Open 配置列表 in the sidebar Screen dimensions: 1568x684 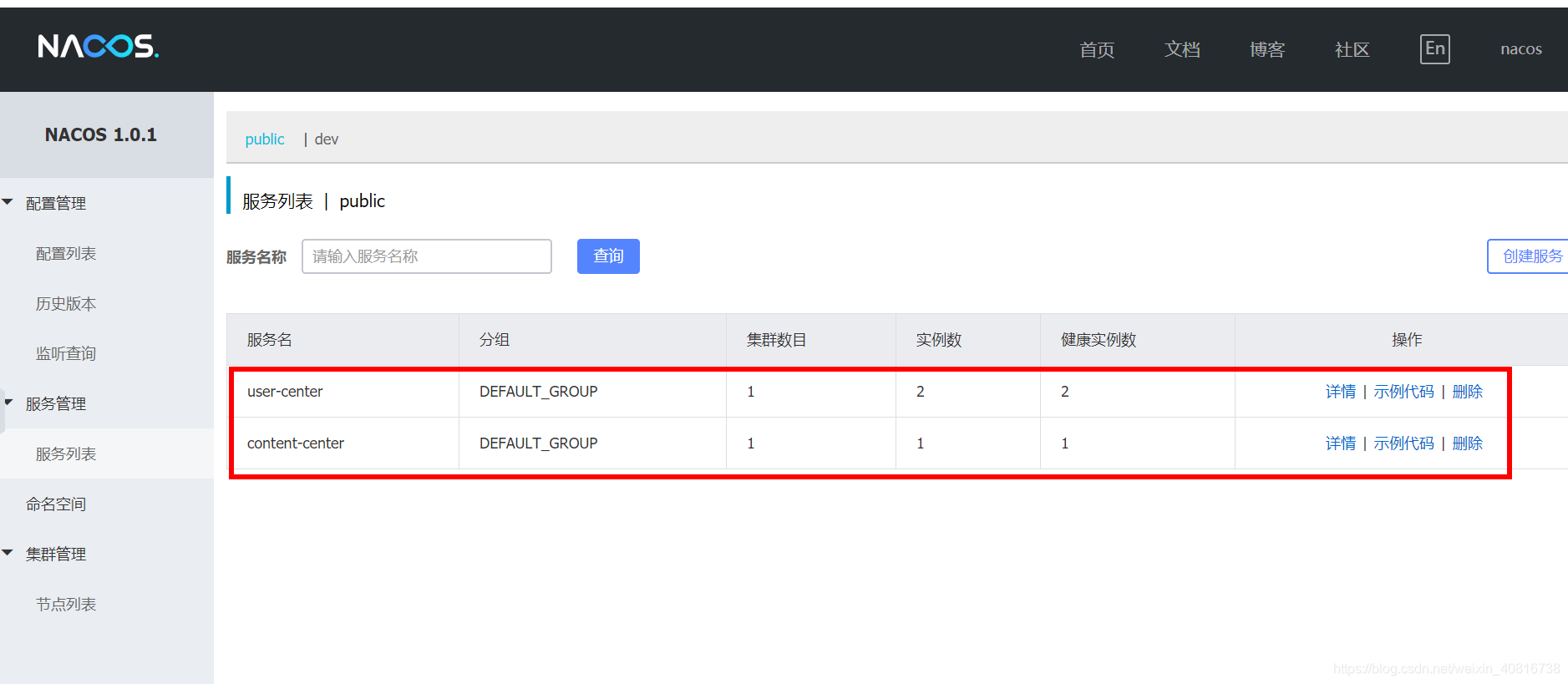tap(66, 253)
